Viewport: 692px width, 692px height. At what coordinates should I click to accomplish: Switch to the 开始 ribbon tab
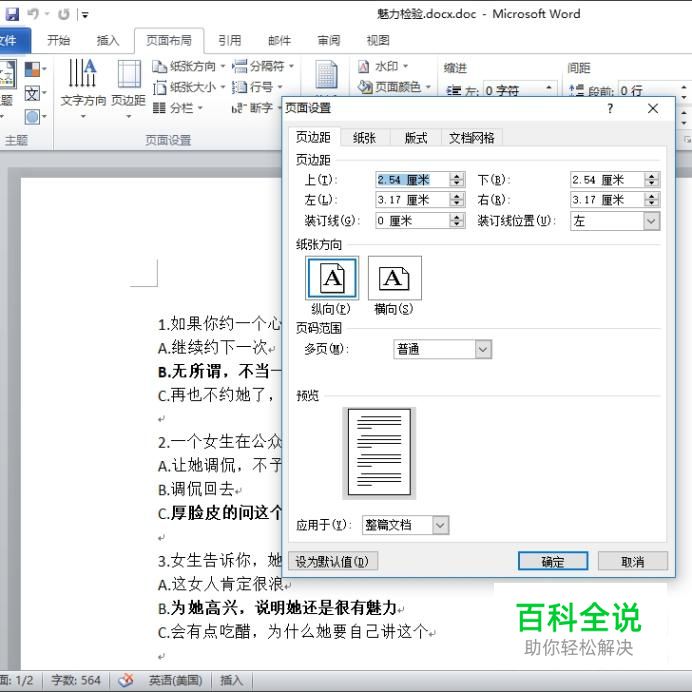(59, 41)
